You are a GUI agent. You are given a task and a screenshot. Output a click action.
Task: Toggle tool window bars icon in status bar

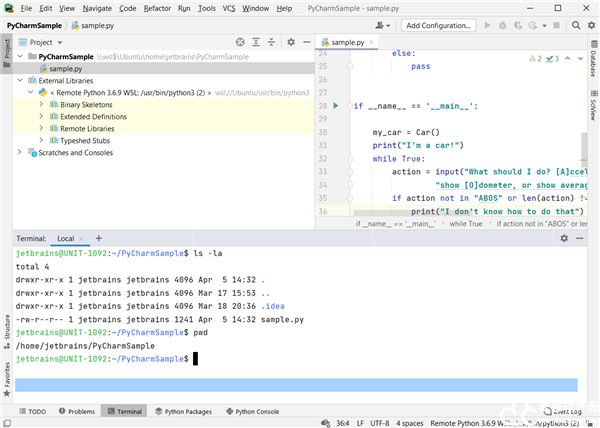click(7, 423)
